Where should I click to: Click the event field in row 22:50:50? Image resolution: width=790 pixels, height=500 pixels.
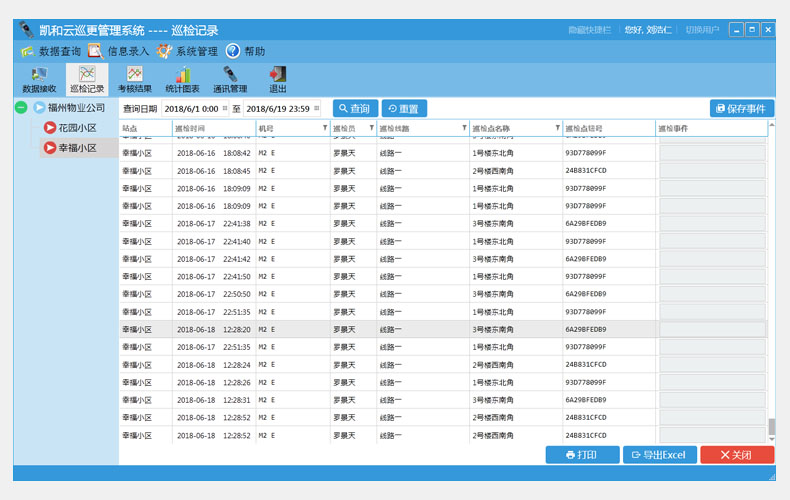tap(712, 294)
